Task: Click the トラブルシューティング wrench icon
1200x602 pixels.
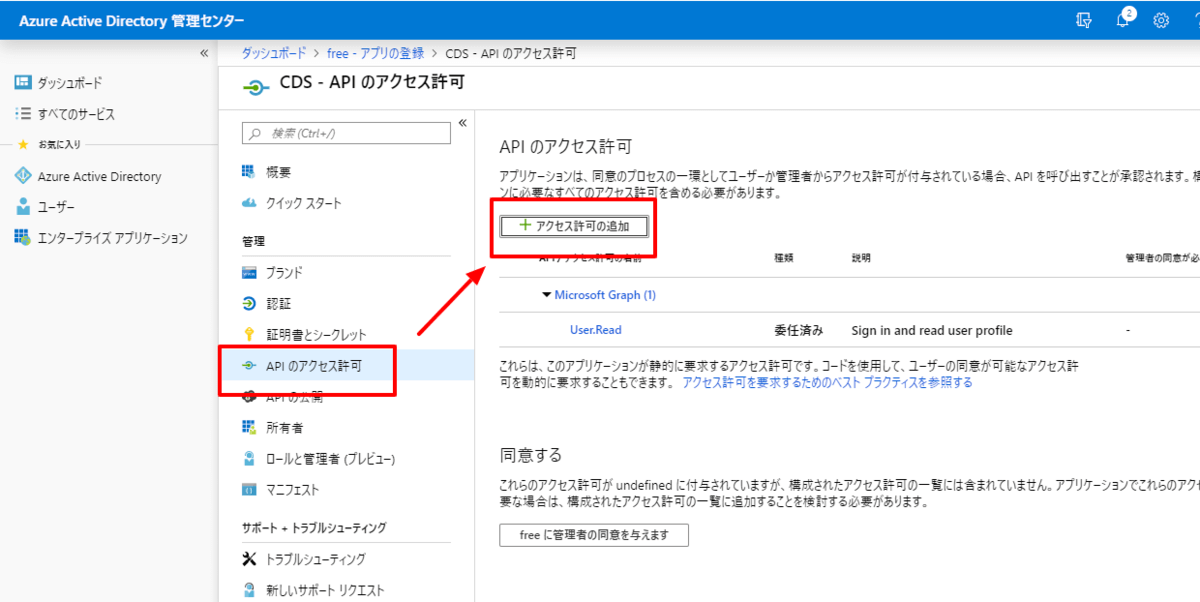Action: (x=249, y=559)
